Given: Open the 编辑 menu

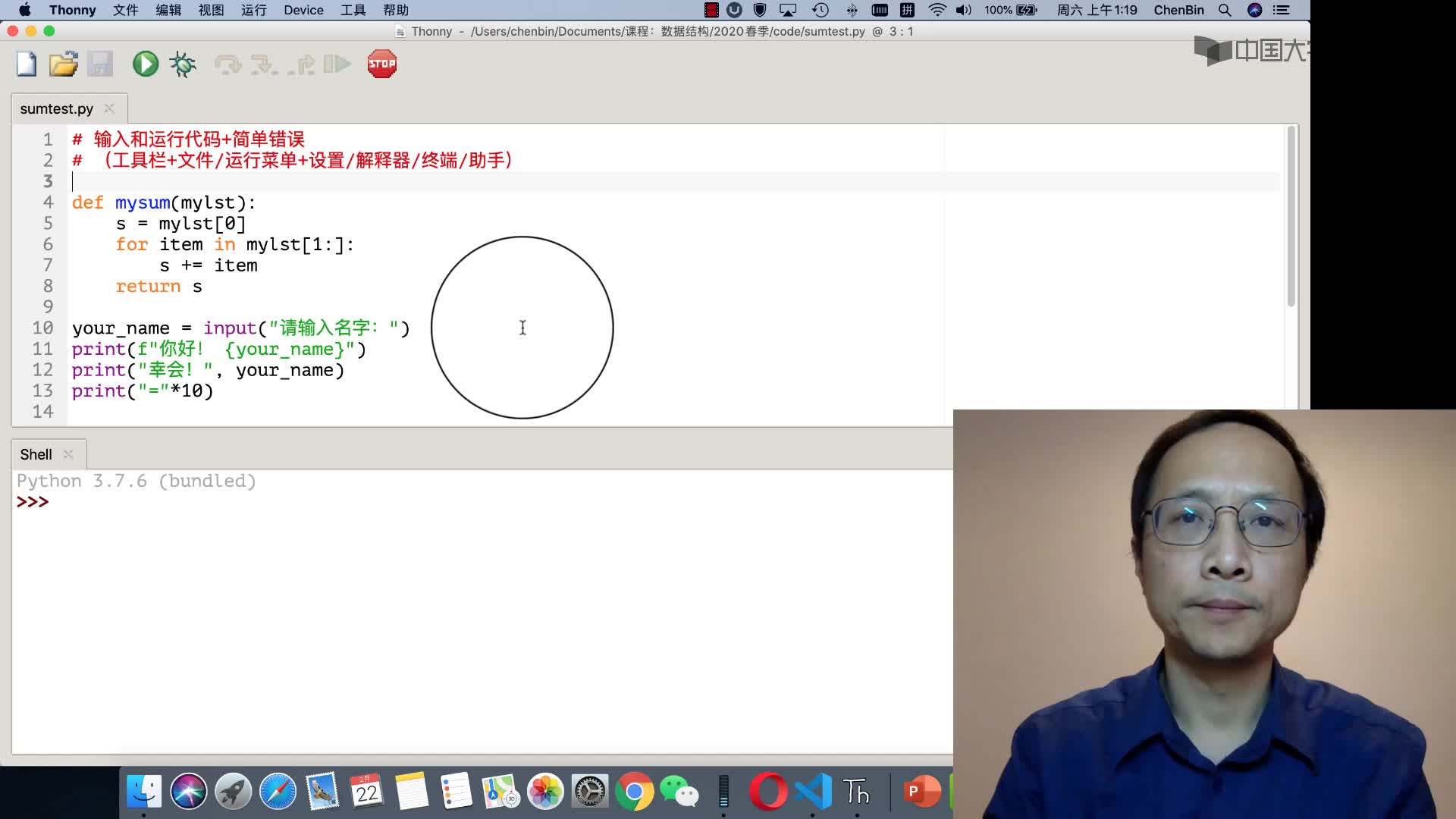Looking at the screenshot, I should point(168,10).
